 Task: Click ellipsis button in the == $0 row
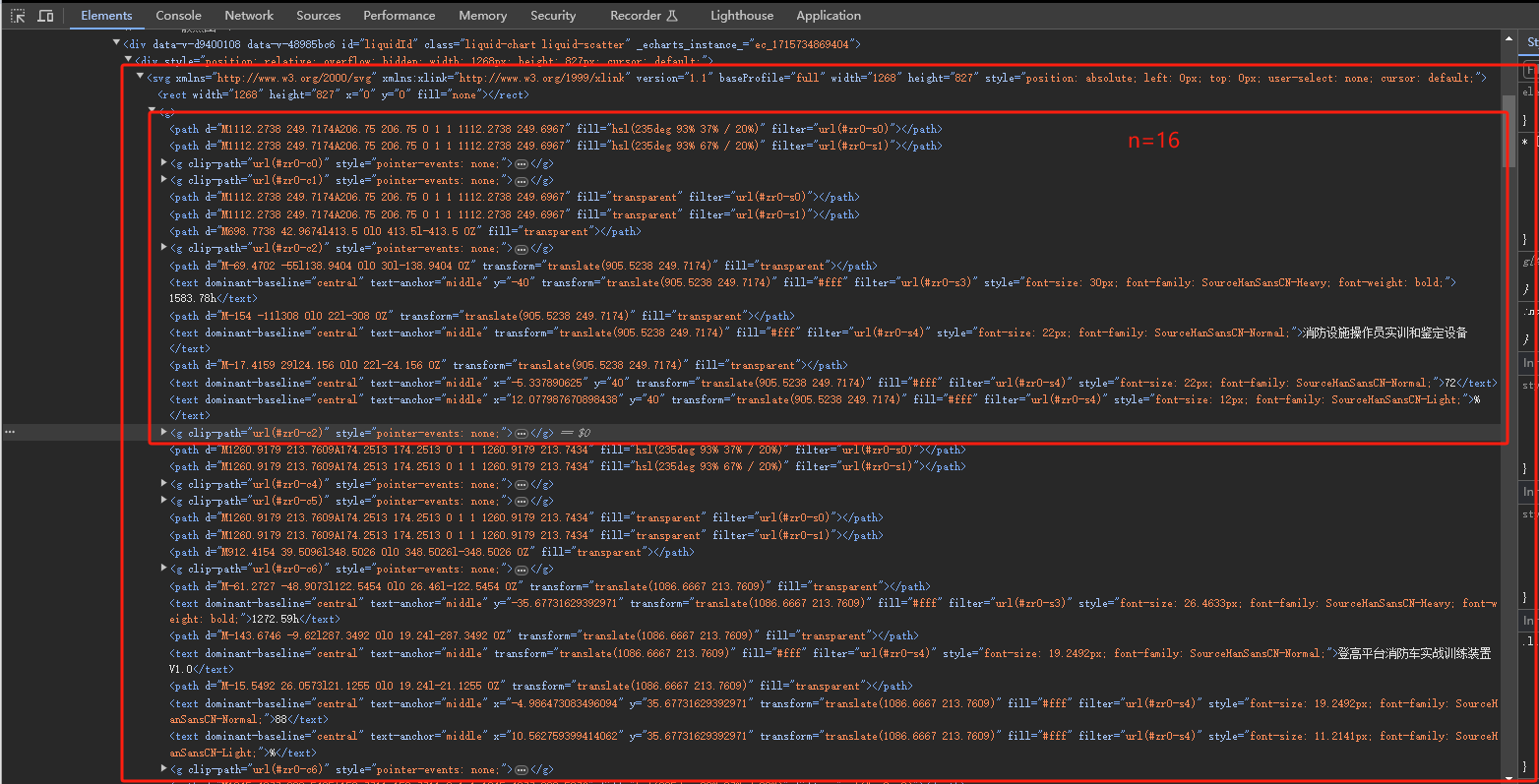pos(522,433)
